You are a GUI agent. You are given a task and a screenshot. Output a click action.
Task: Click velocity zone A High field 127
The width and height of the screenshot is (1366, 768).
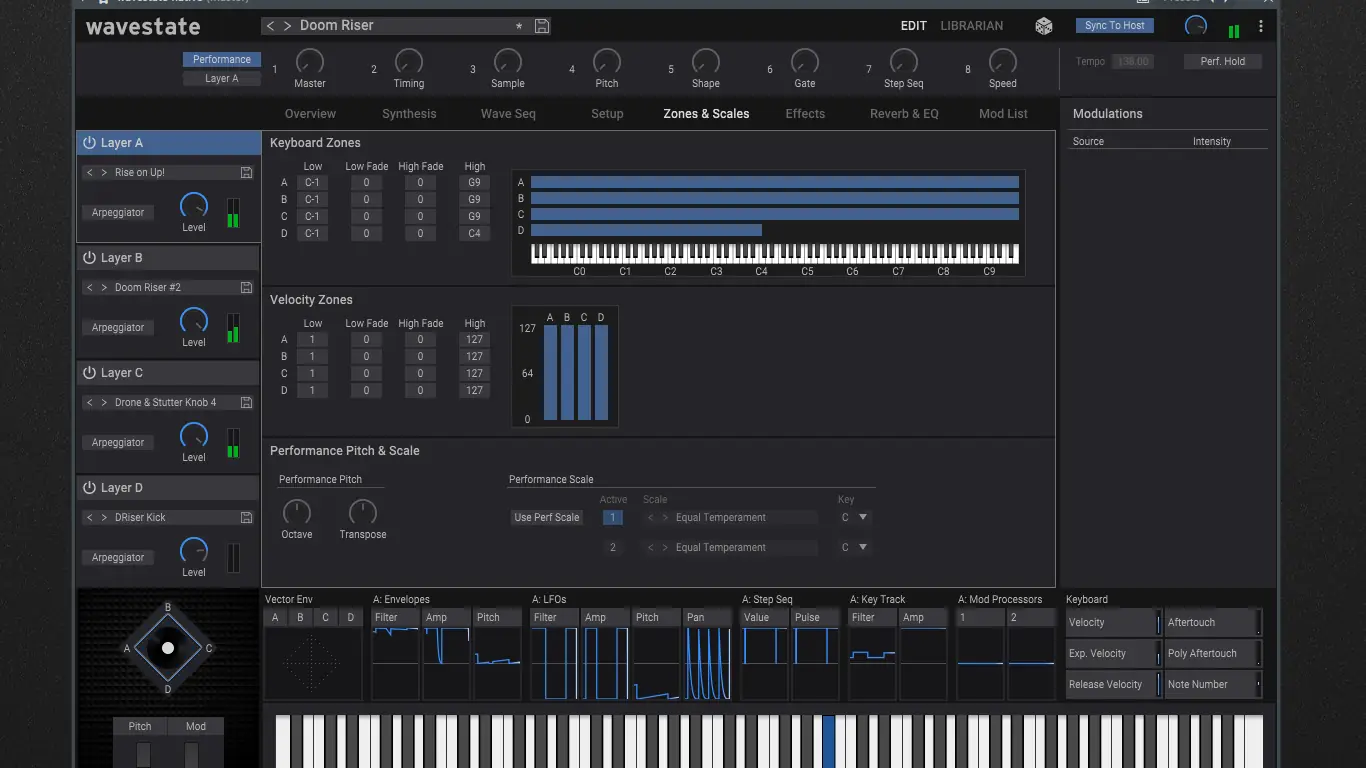[474, 340]
